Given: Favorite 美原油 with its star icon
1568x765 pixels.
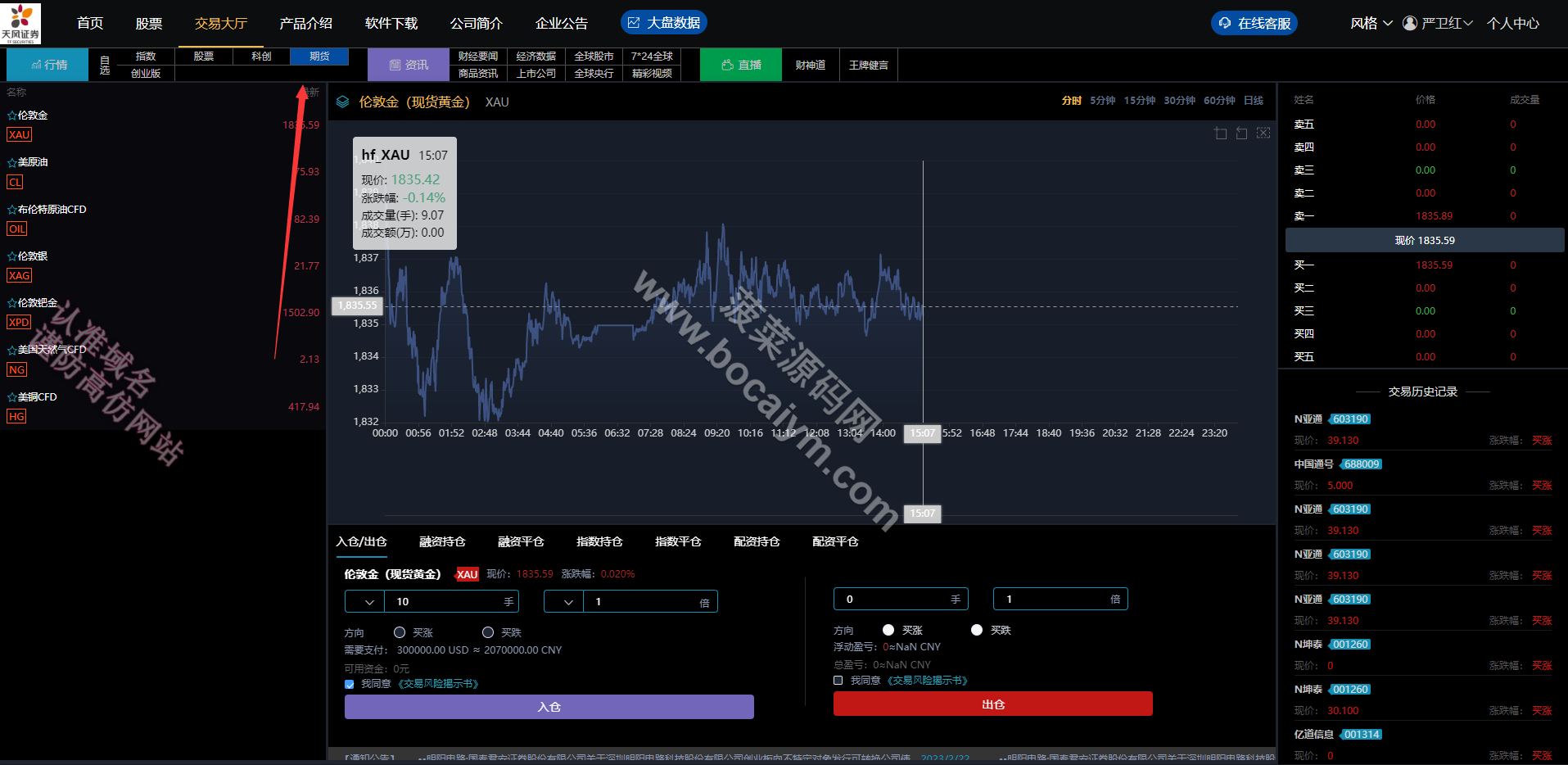Looking at the screenshot, I should click(11, 162).
